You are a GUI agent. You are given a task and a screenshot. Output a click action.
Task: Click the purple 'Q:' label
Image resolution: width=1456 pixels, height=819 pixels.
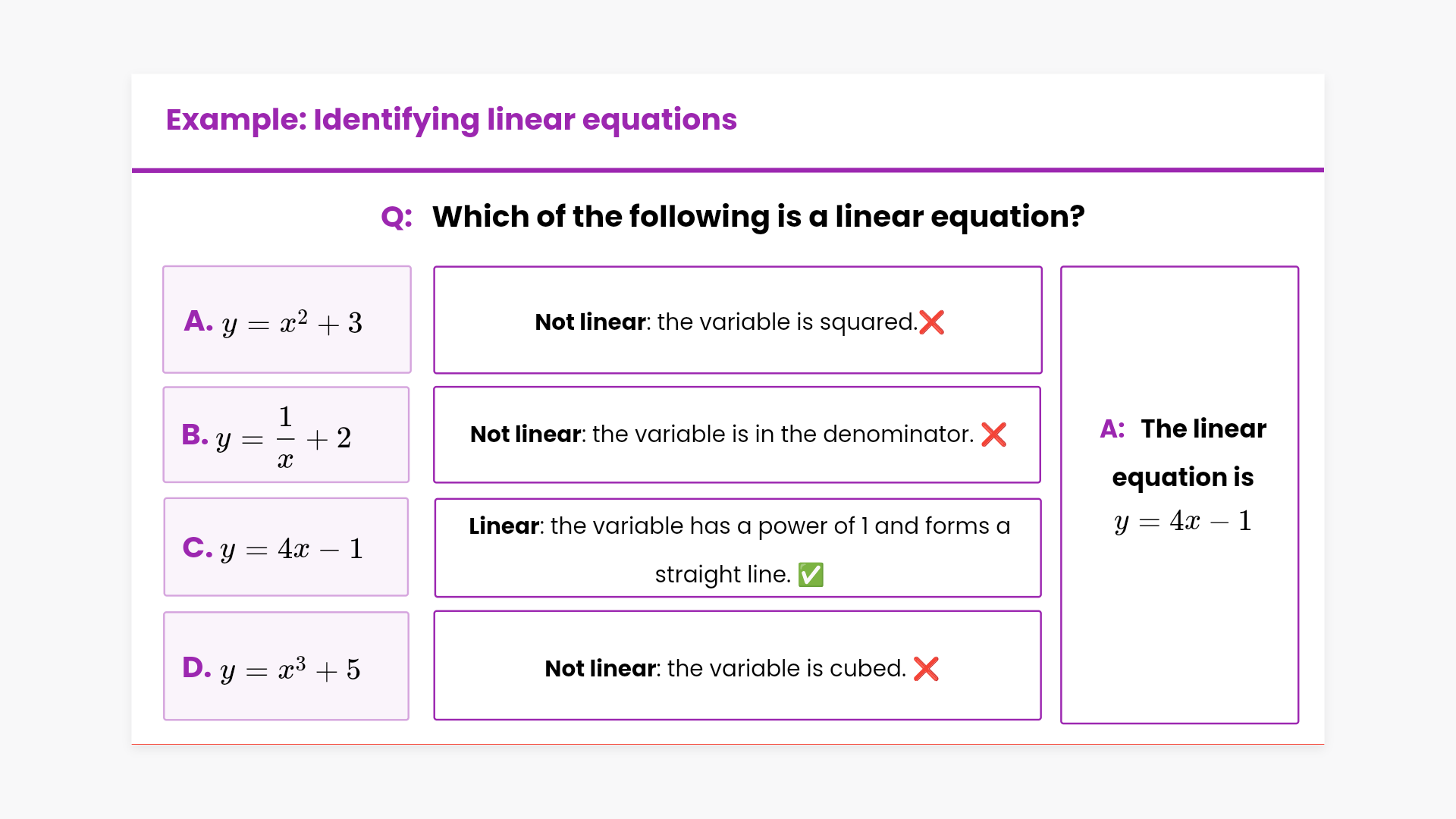[x=397, y=218]
